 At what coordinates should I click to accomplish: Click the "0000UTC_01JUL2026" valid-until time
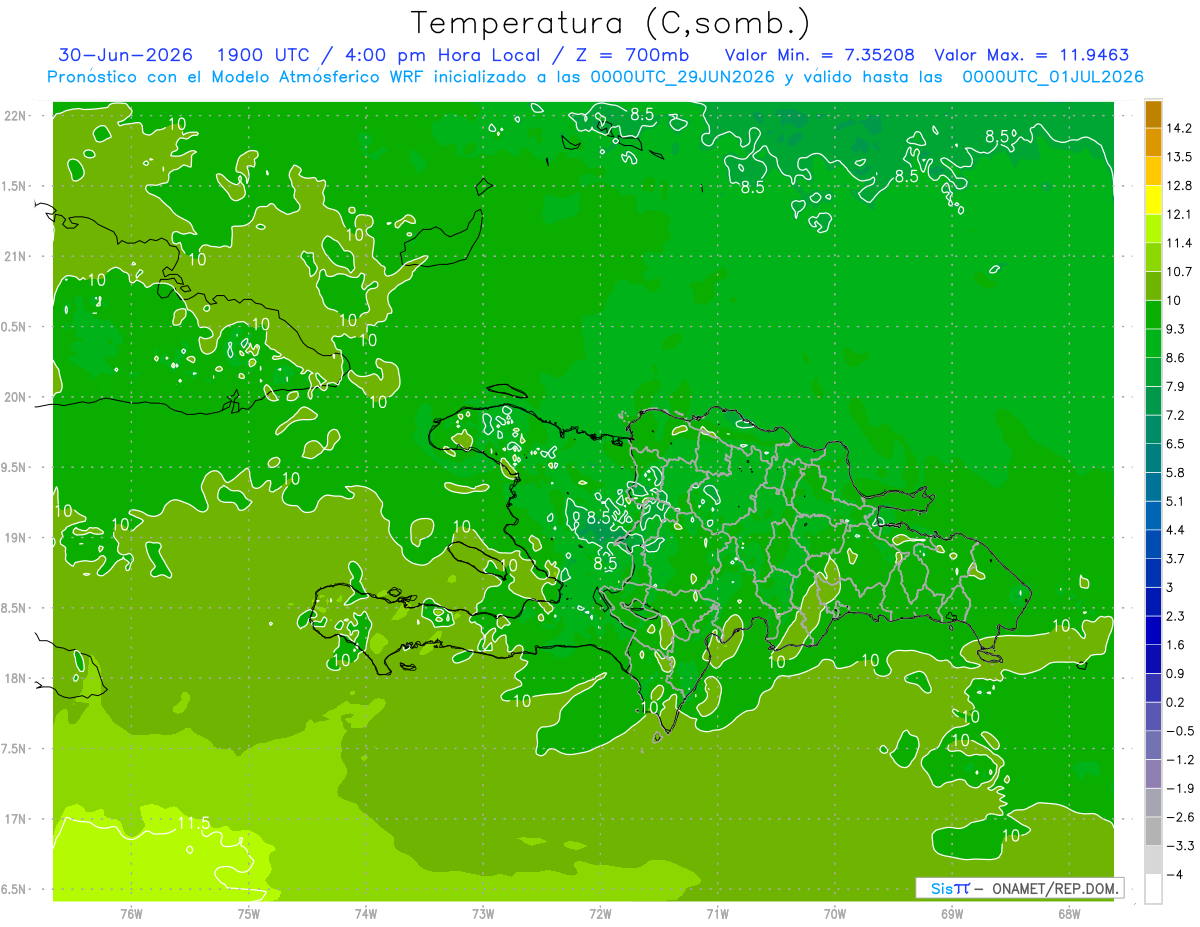[1052, 77]
